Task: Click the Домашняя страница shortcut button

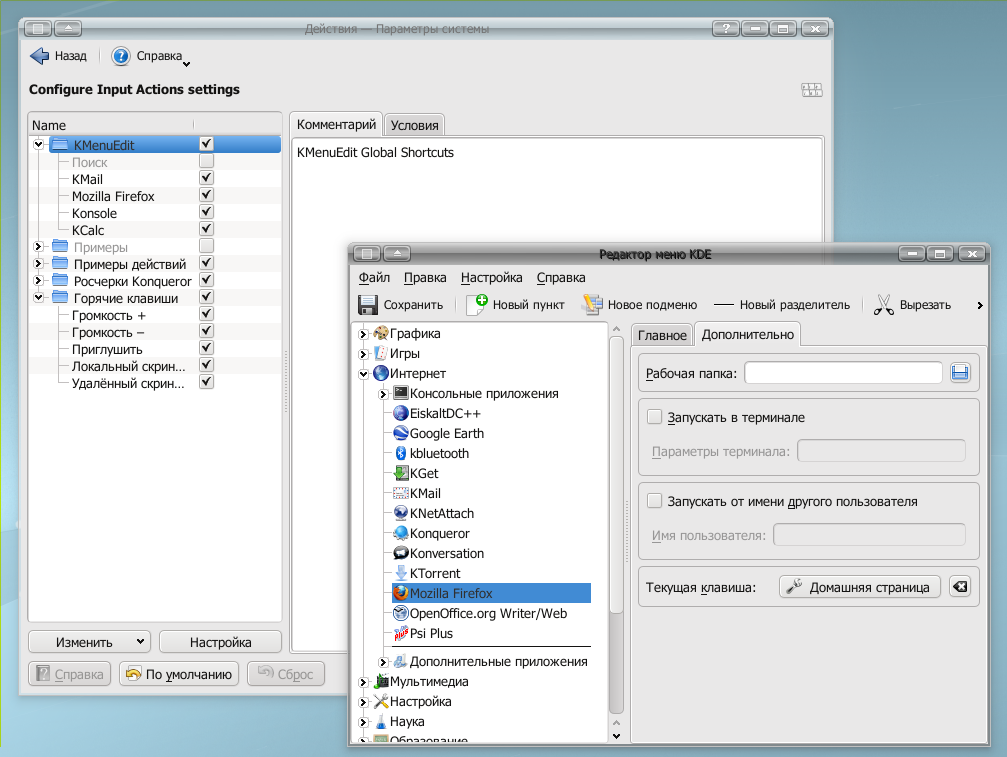Action: [x=860, y=587]
